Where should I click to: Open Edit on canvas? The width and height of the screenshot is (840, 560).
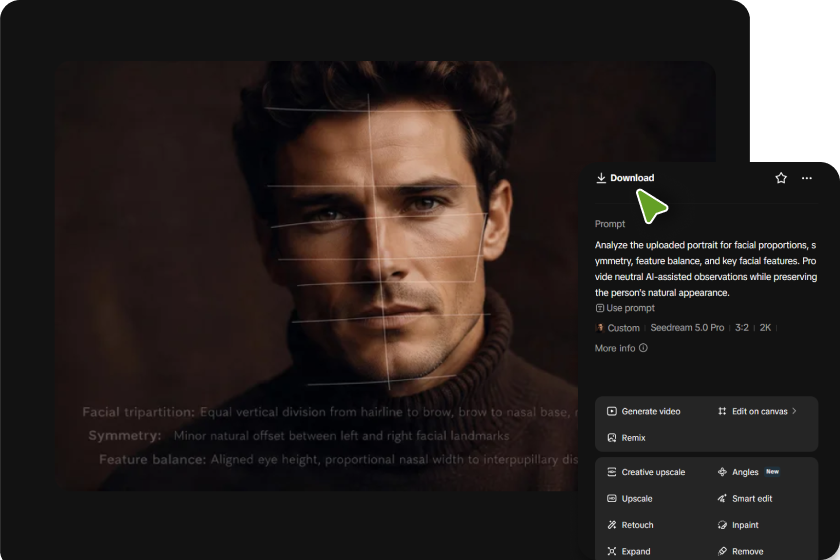[x=757, y=412]
